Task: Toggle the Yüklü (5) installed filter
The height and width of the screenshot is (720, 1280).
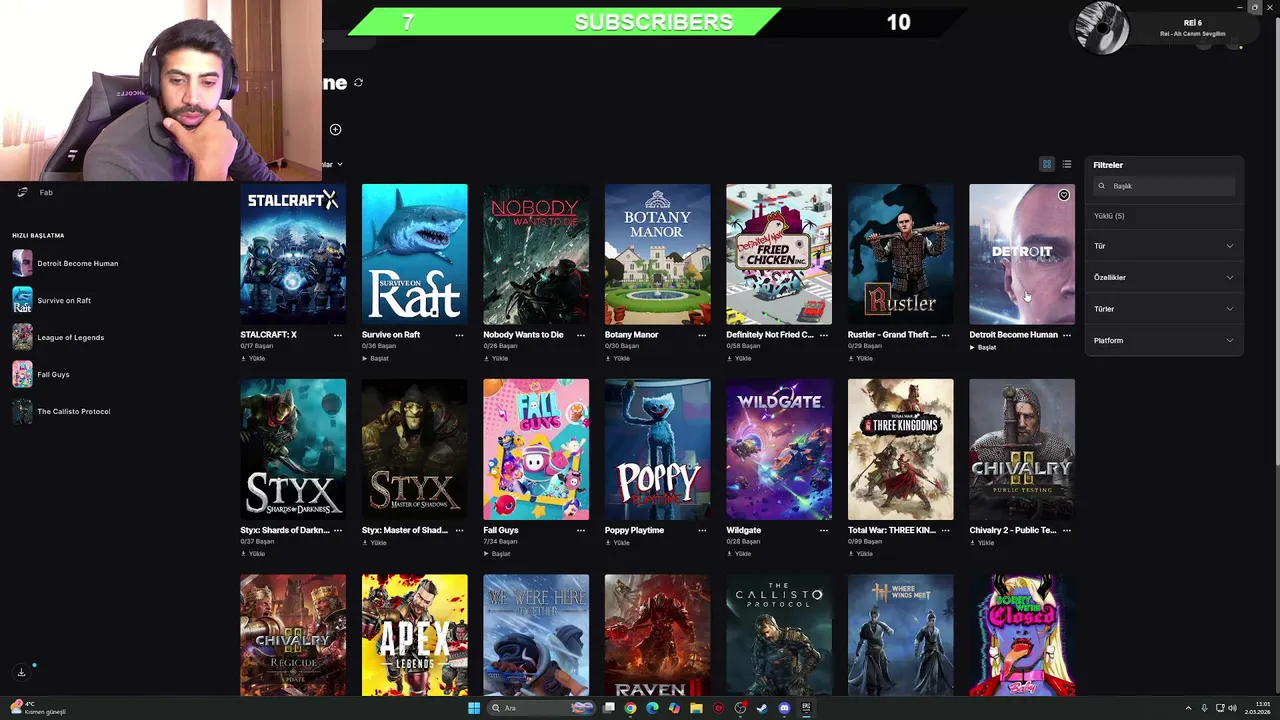Action: pos(1109,216)
